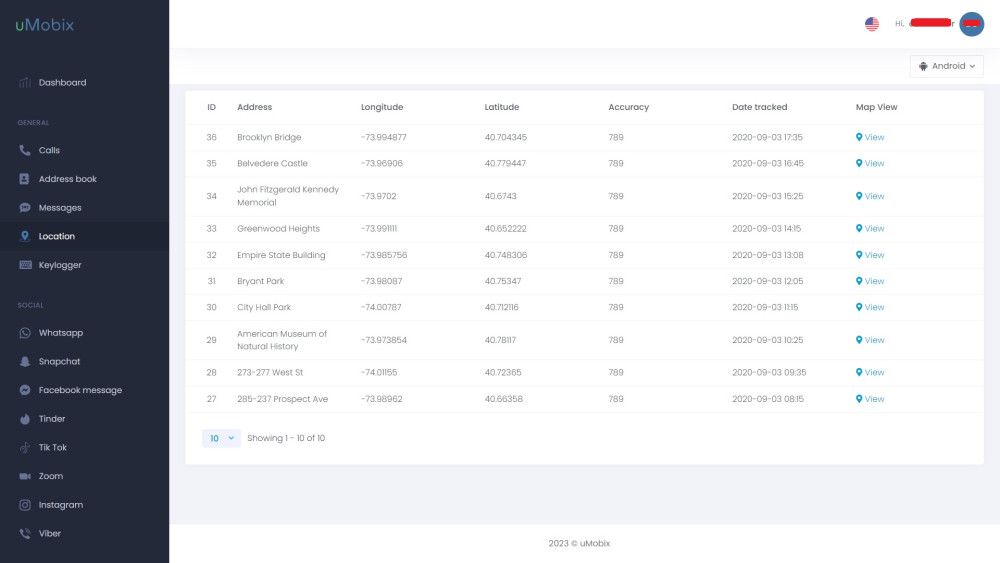This screenshot has height=563, width=1000.
Task: Click the Keylogger keyboard icon
Action: 25,265
